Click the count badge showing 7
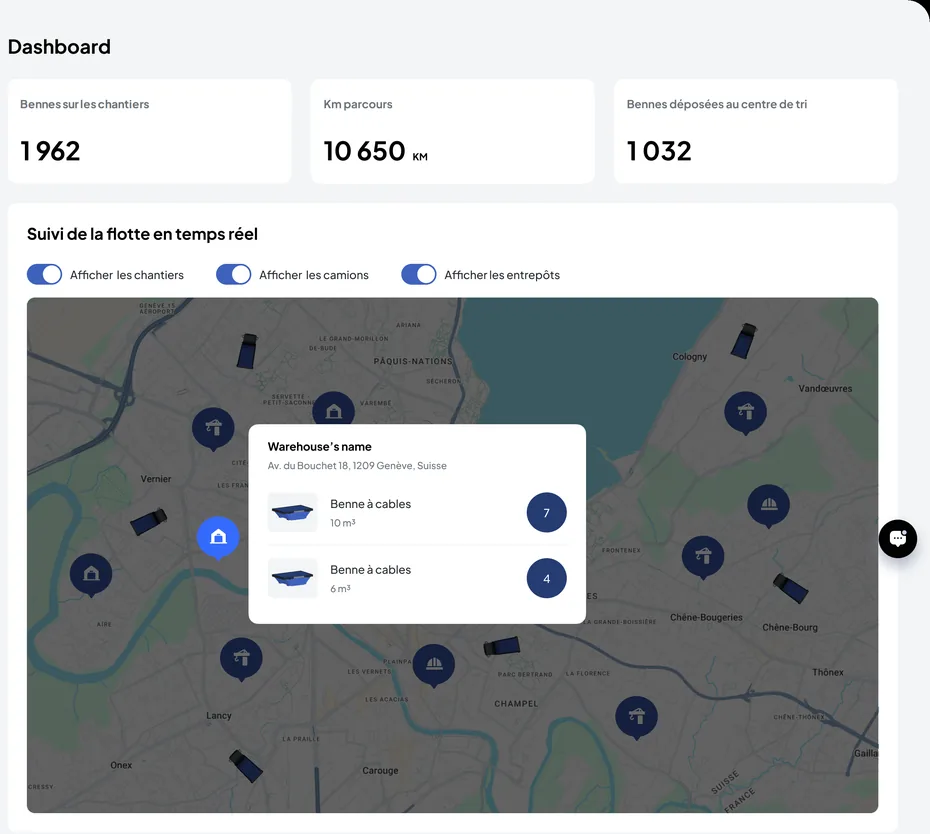The width and height of the screenshot is (930, 834). click(546, 513)
